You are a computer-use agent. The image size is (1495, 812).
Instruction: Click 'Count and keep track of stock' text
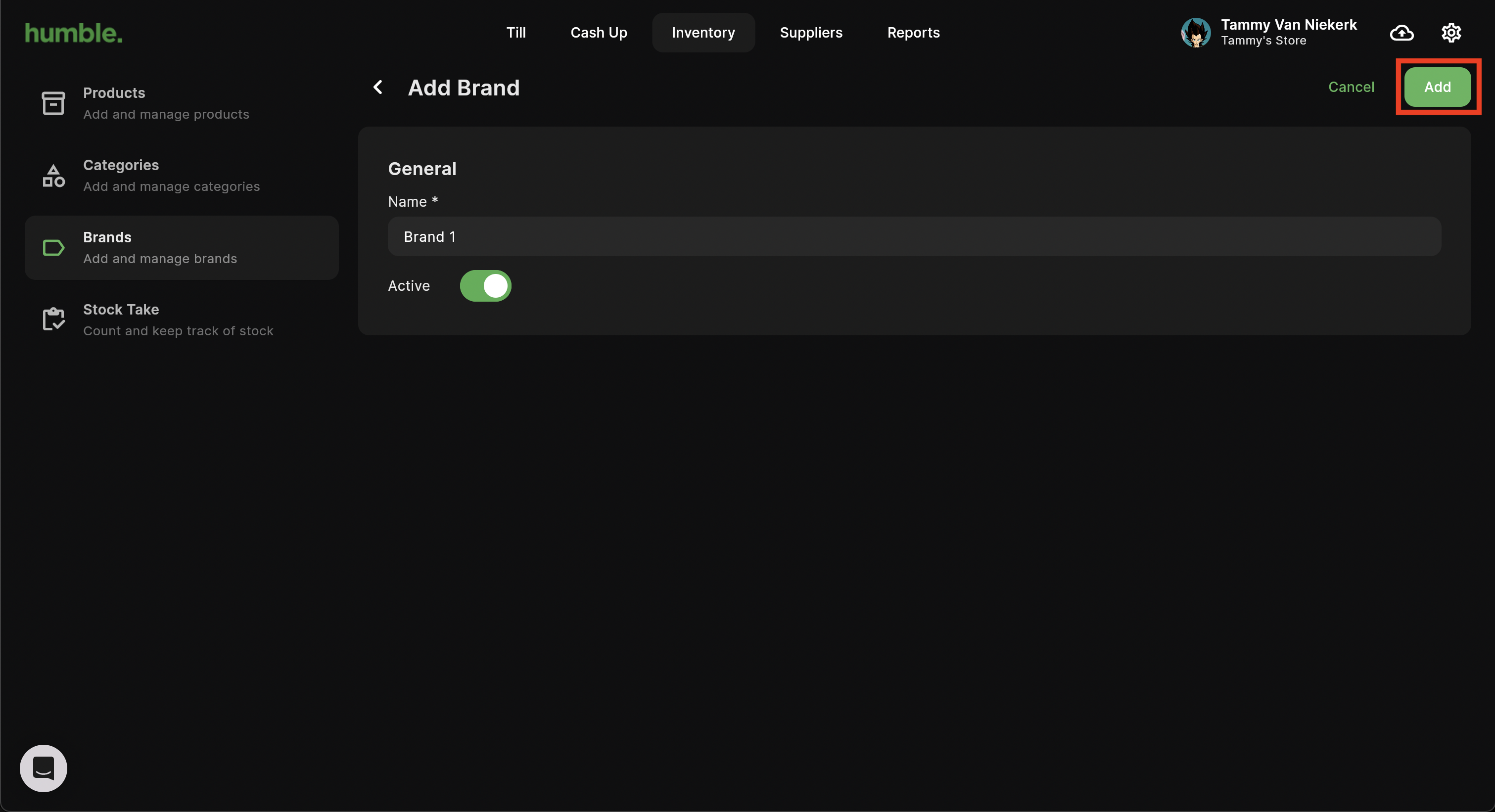tap(178, 331)
